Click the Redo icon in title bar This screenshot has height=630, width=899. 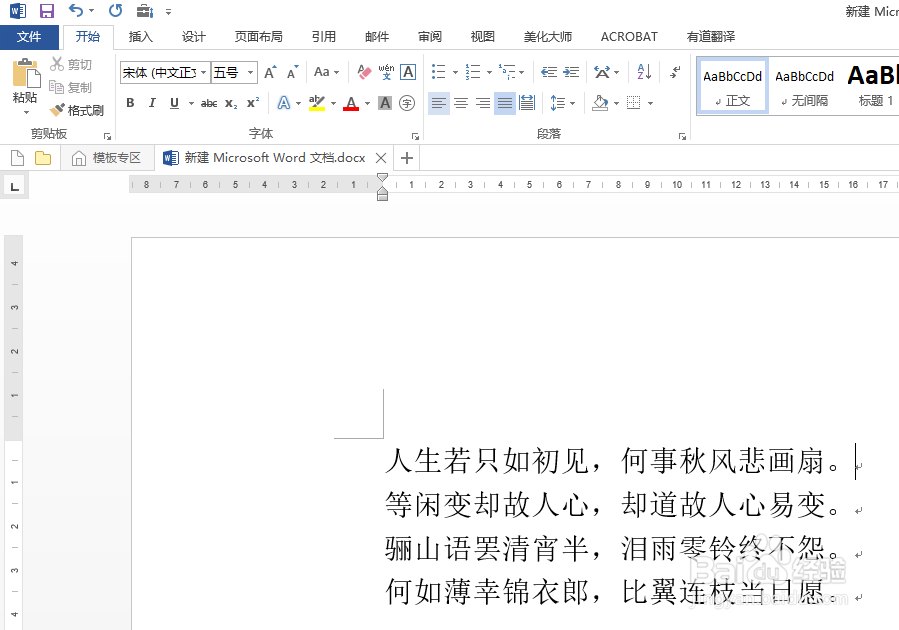pos(115,10)
